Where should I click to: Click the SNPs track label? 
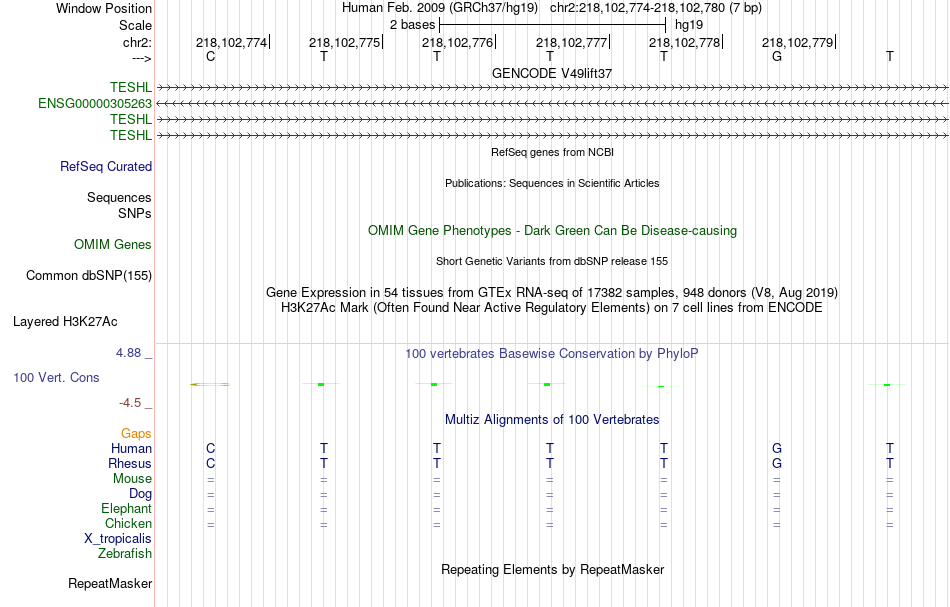click(x=135, y=213)
